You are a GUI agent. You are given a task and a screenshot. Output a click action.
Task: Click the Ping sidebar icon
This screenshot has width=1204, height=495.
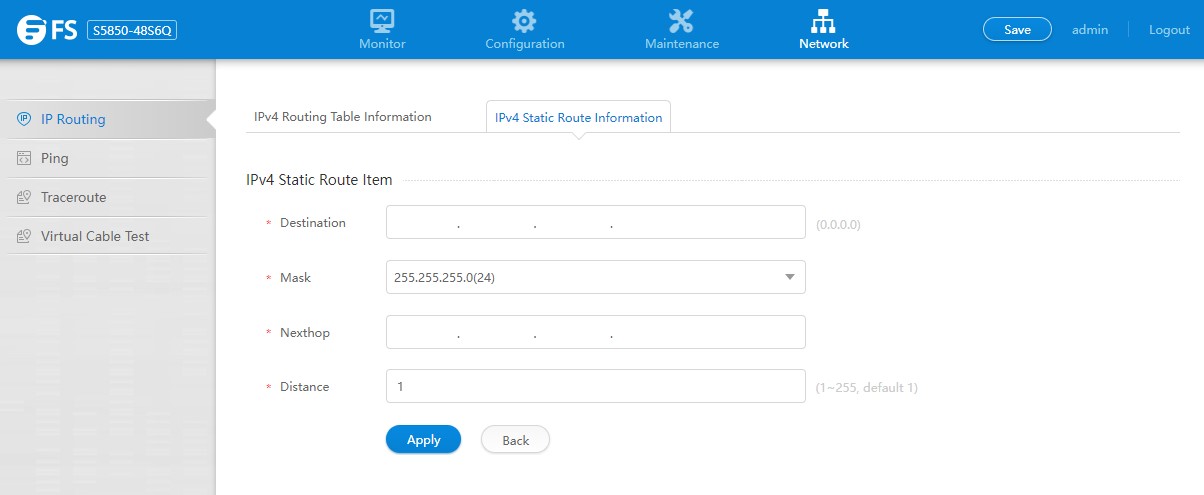[24, 158]
